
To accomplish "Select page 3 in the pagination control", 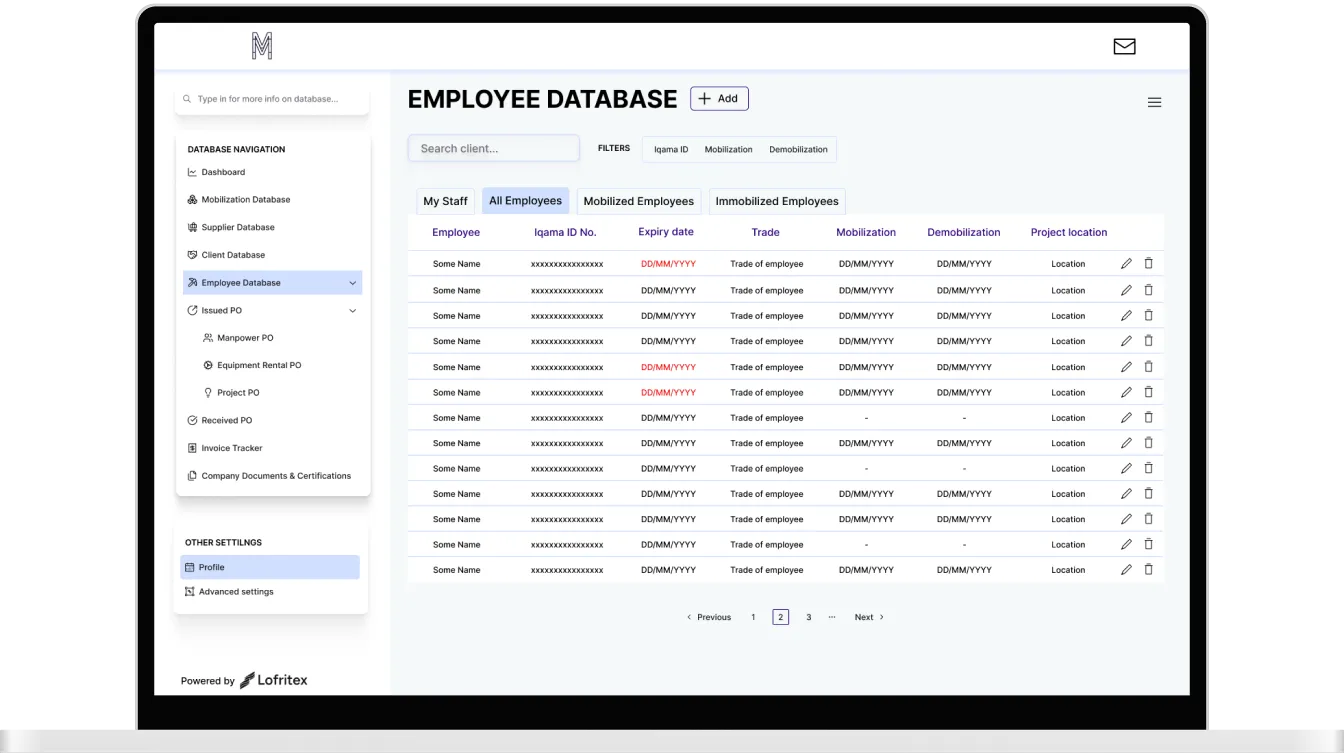I will coord(808,617).
